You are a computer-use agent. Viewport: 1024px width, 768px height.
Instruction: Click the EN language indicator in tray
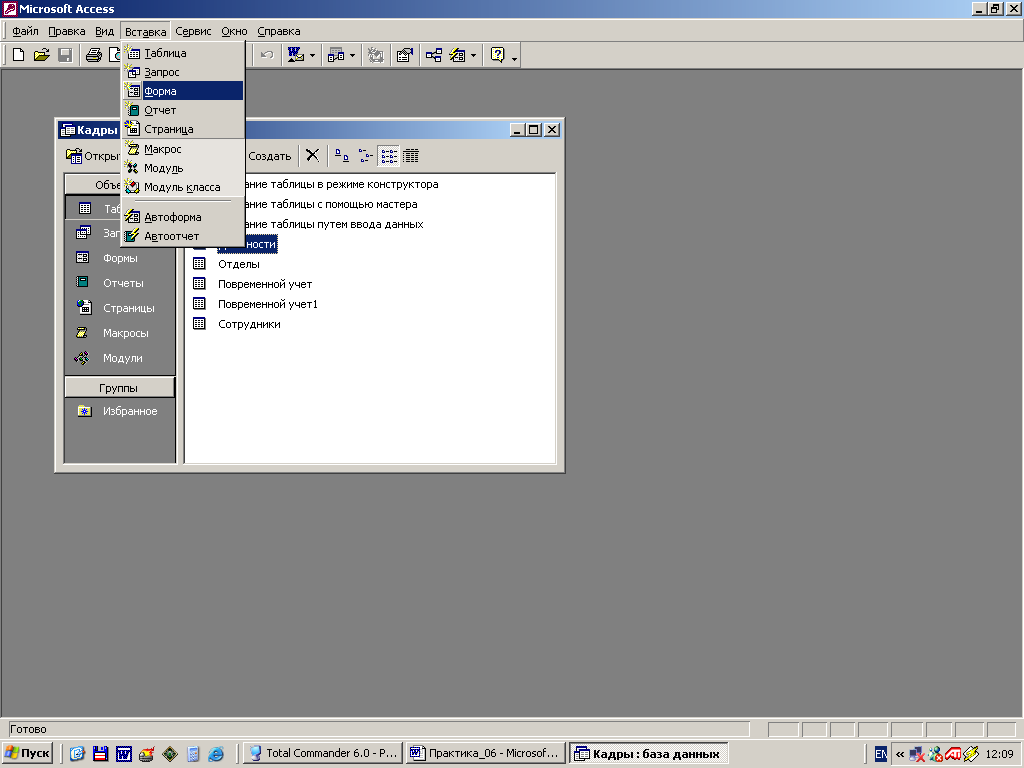[881, 754]
